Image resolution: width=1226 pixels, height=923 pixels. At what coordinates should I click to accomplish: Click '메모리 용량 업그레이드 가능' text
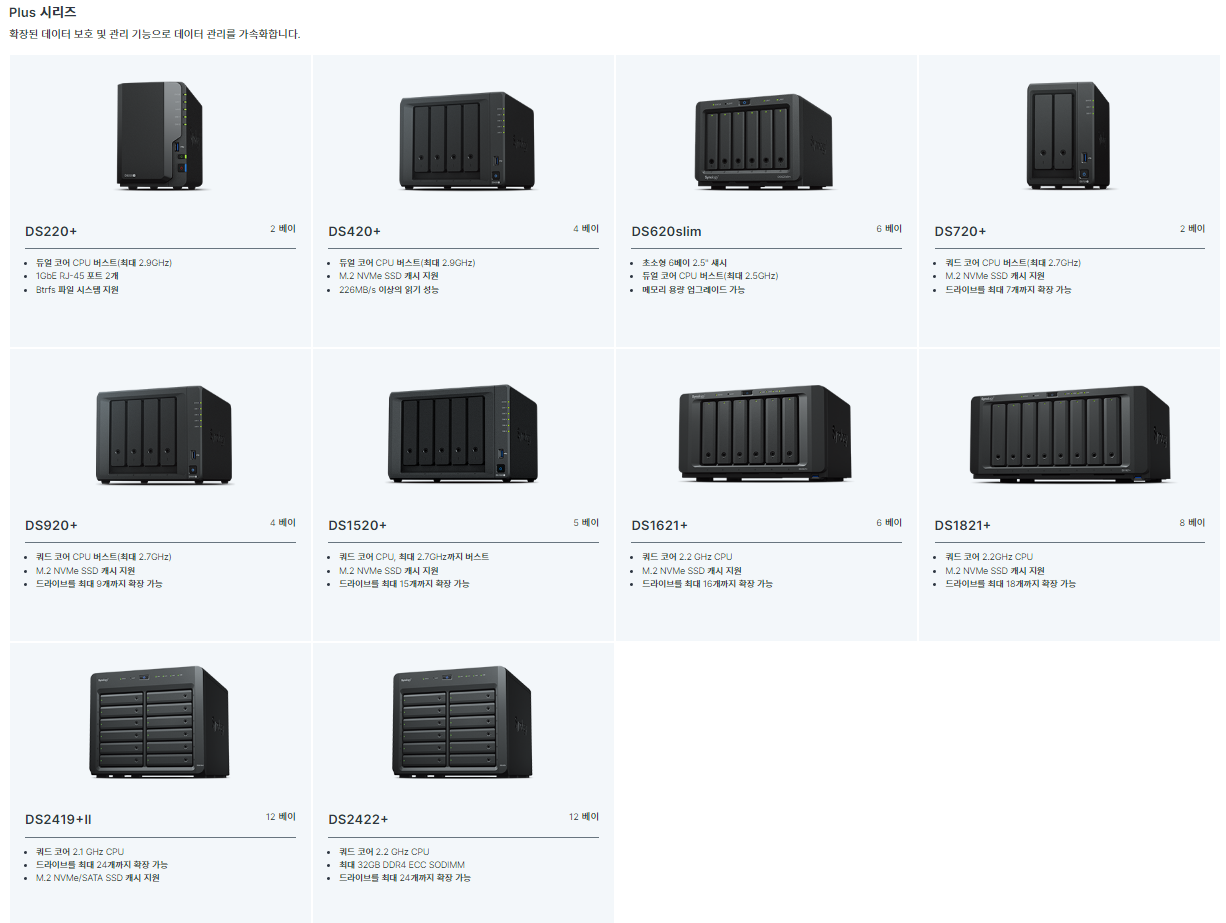click(x=693, y=290)
